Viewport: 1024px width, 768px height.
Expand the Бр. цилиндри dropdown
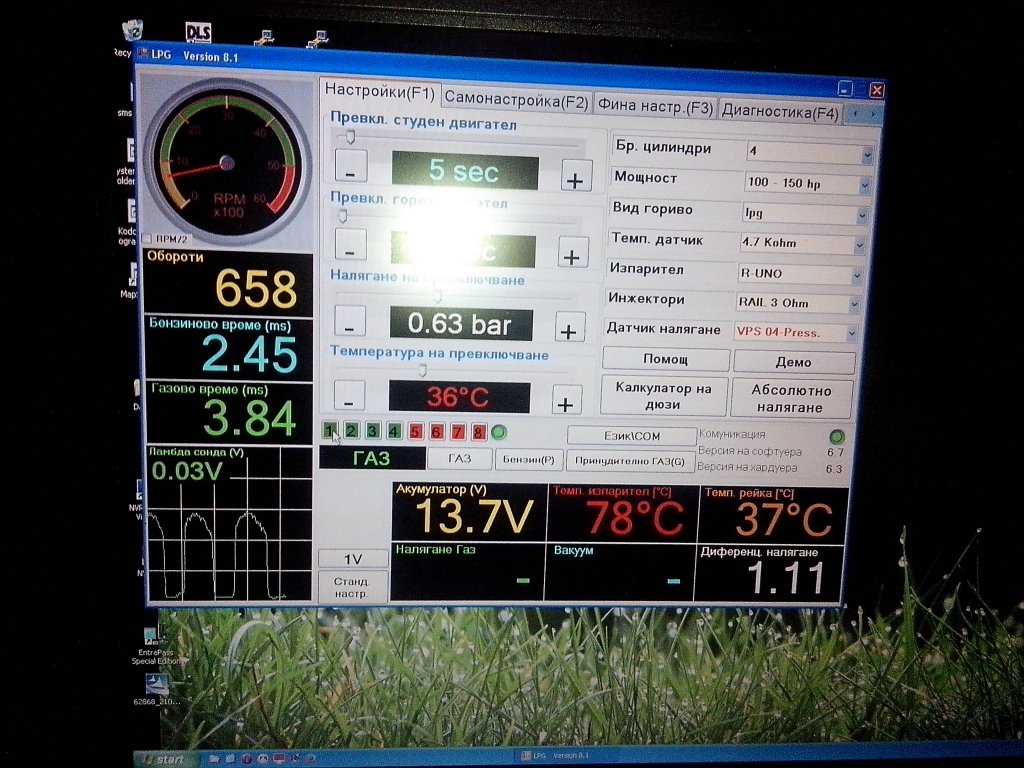pos(867,155)
